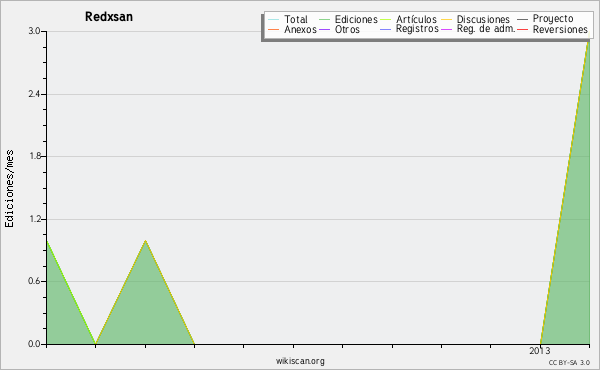600x370 pixels.
Task: Select the Anexos legend label
Action: coord(300,29)
